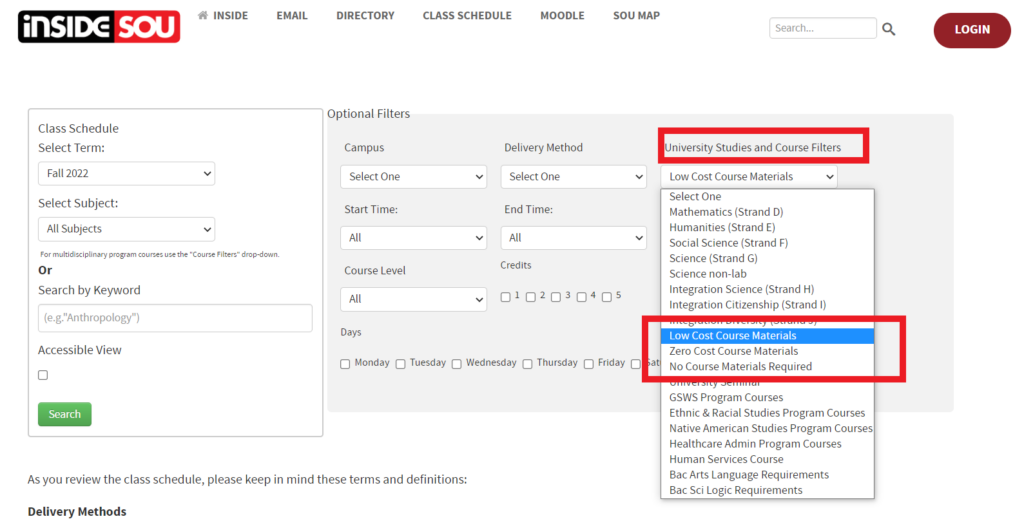This screenshot has width=1024, height=528.
Task: Expand the Campus dropdown
Action: pyautogui.click(x=413, y=177)
